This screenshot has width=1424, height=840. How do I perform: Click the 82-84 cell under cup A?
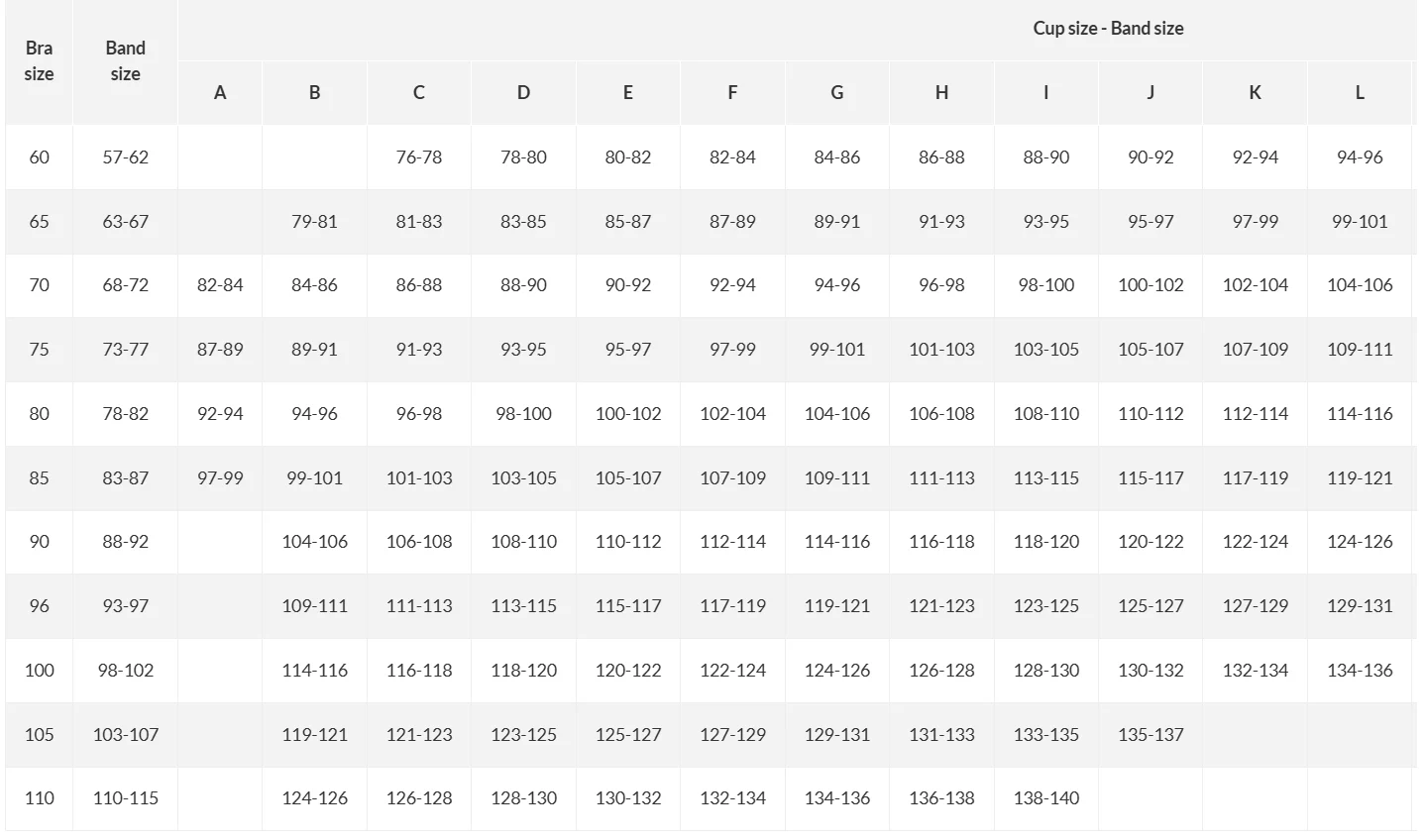(x=220, y=284)
